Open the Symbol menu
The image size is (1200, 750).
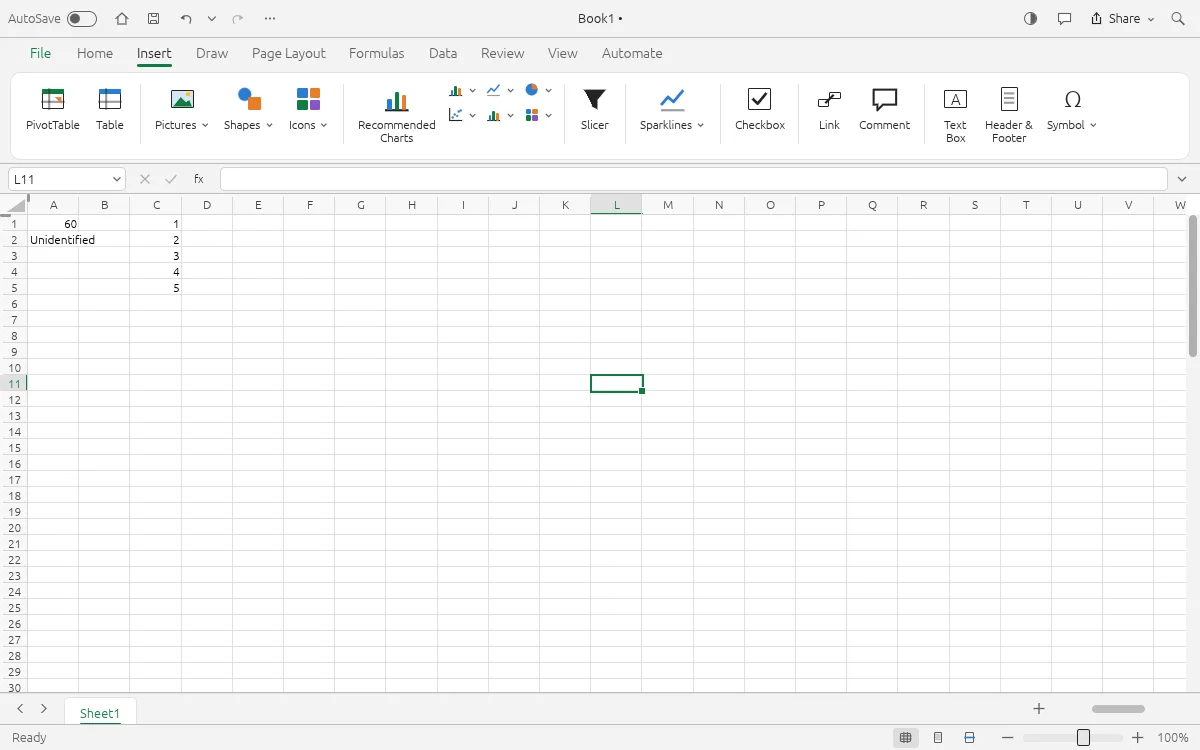pos(1072,109)
